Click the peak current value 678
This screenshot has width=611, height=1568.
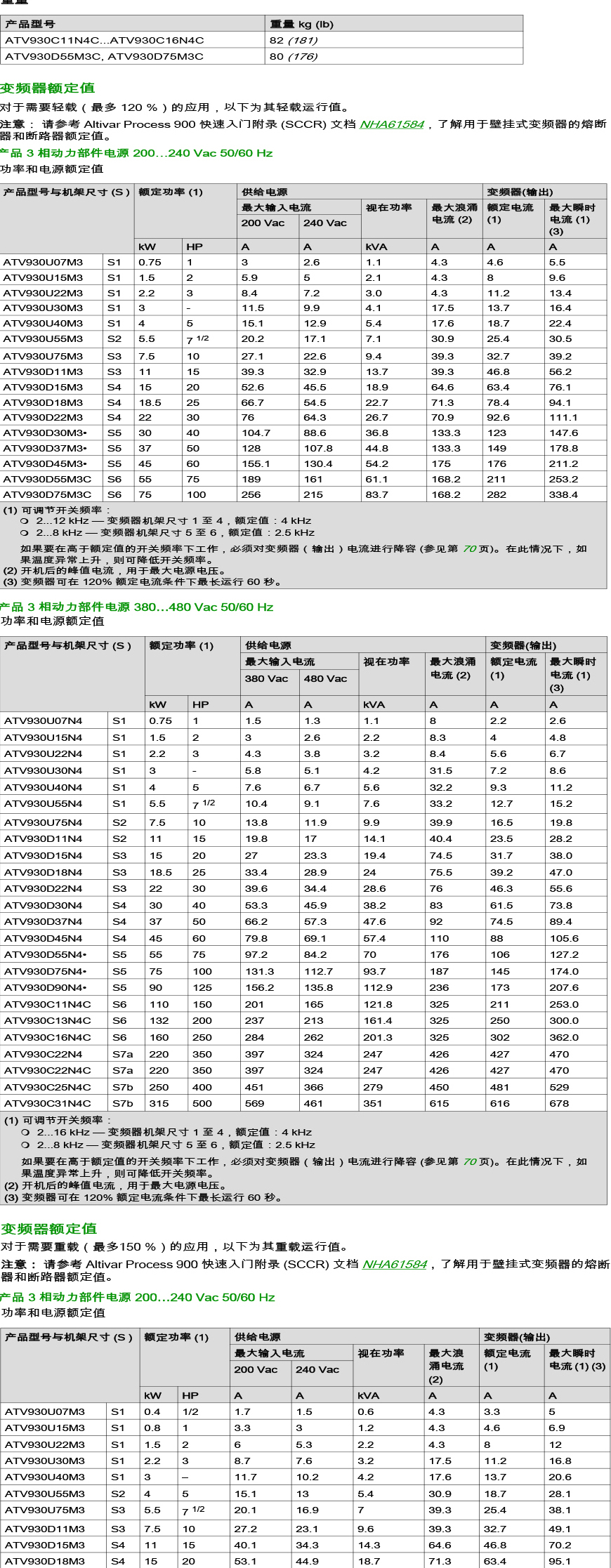(x=560, y=1103)
